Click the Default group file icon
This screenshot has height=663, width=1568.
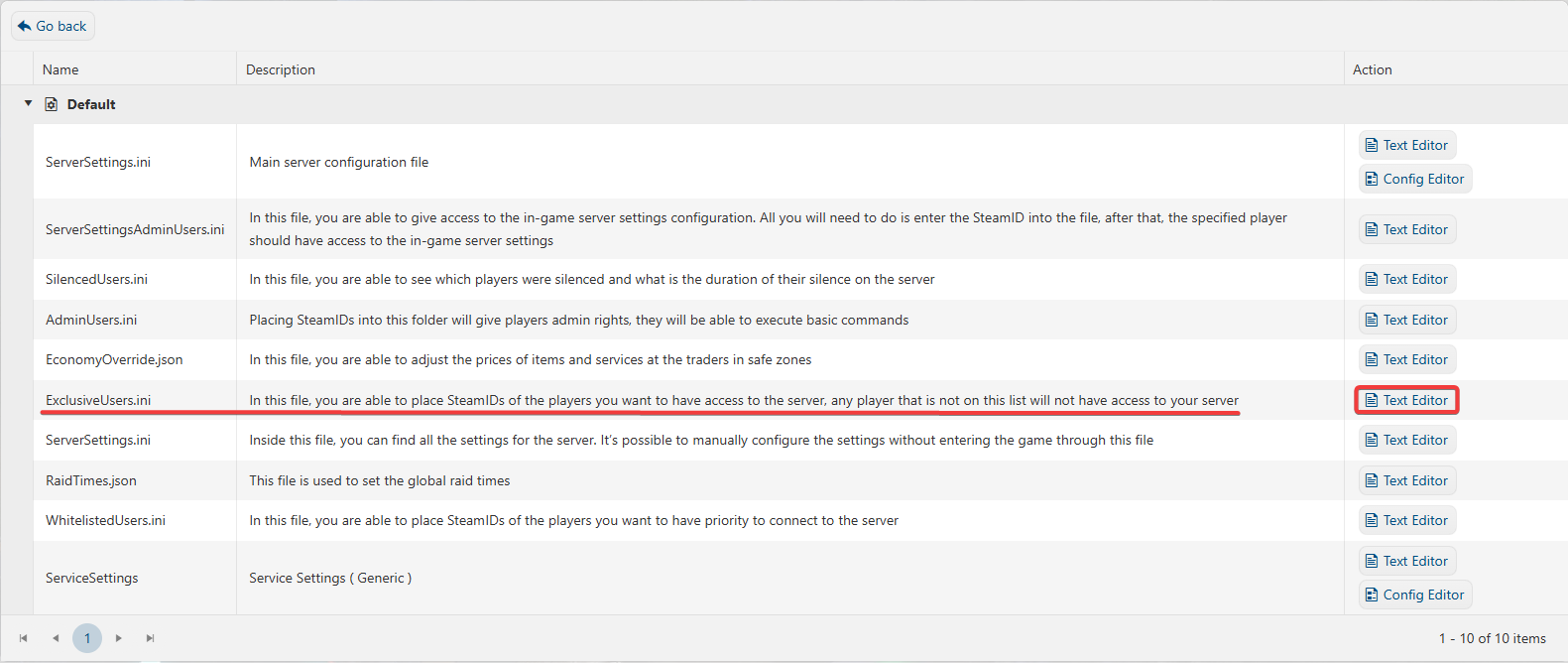(51, 104)
